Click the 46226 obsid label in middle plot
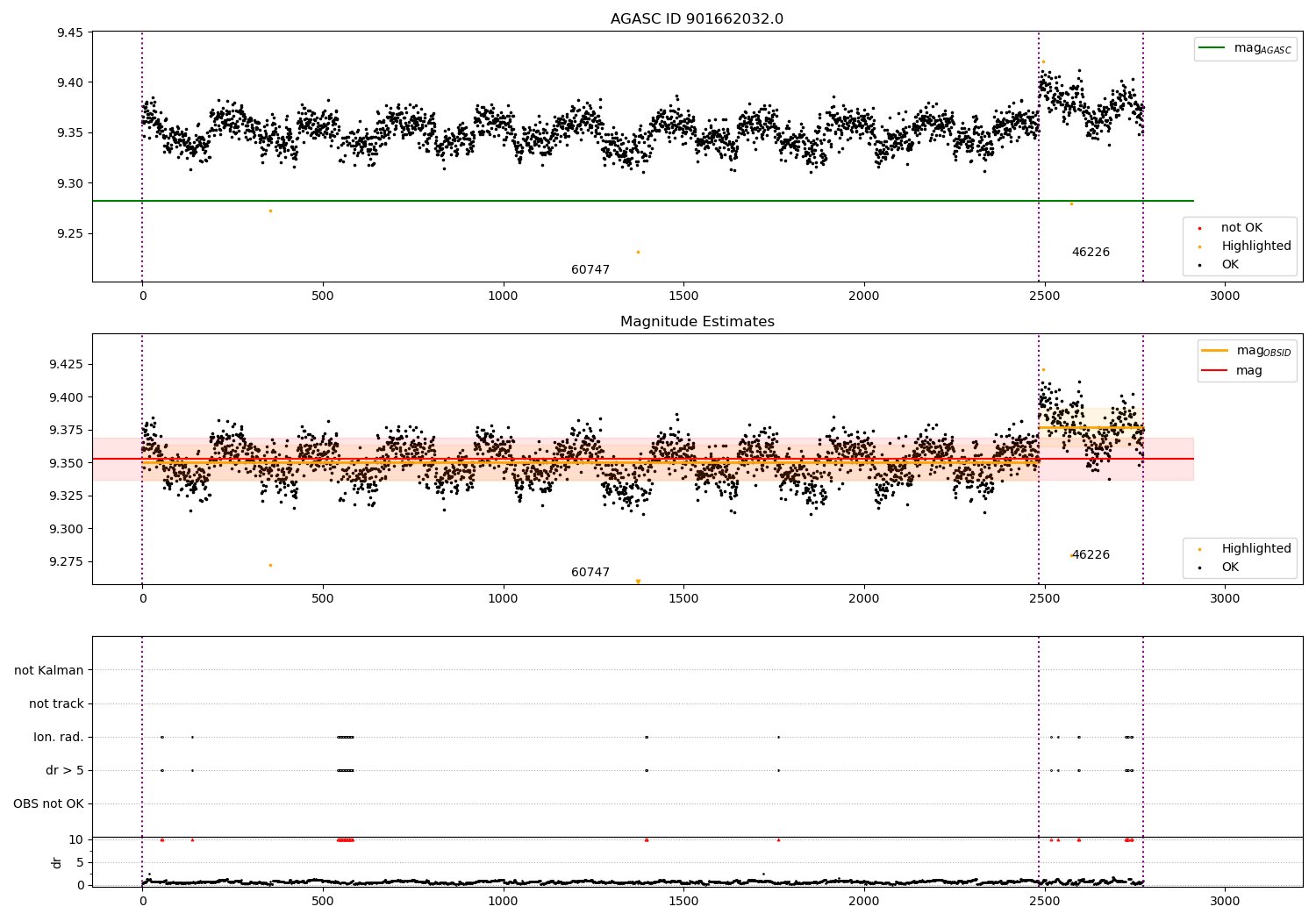The height and width of the screenshot is (921, 1316). pyautogui.click(x=1091, y=555)
